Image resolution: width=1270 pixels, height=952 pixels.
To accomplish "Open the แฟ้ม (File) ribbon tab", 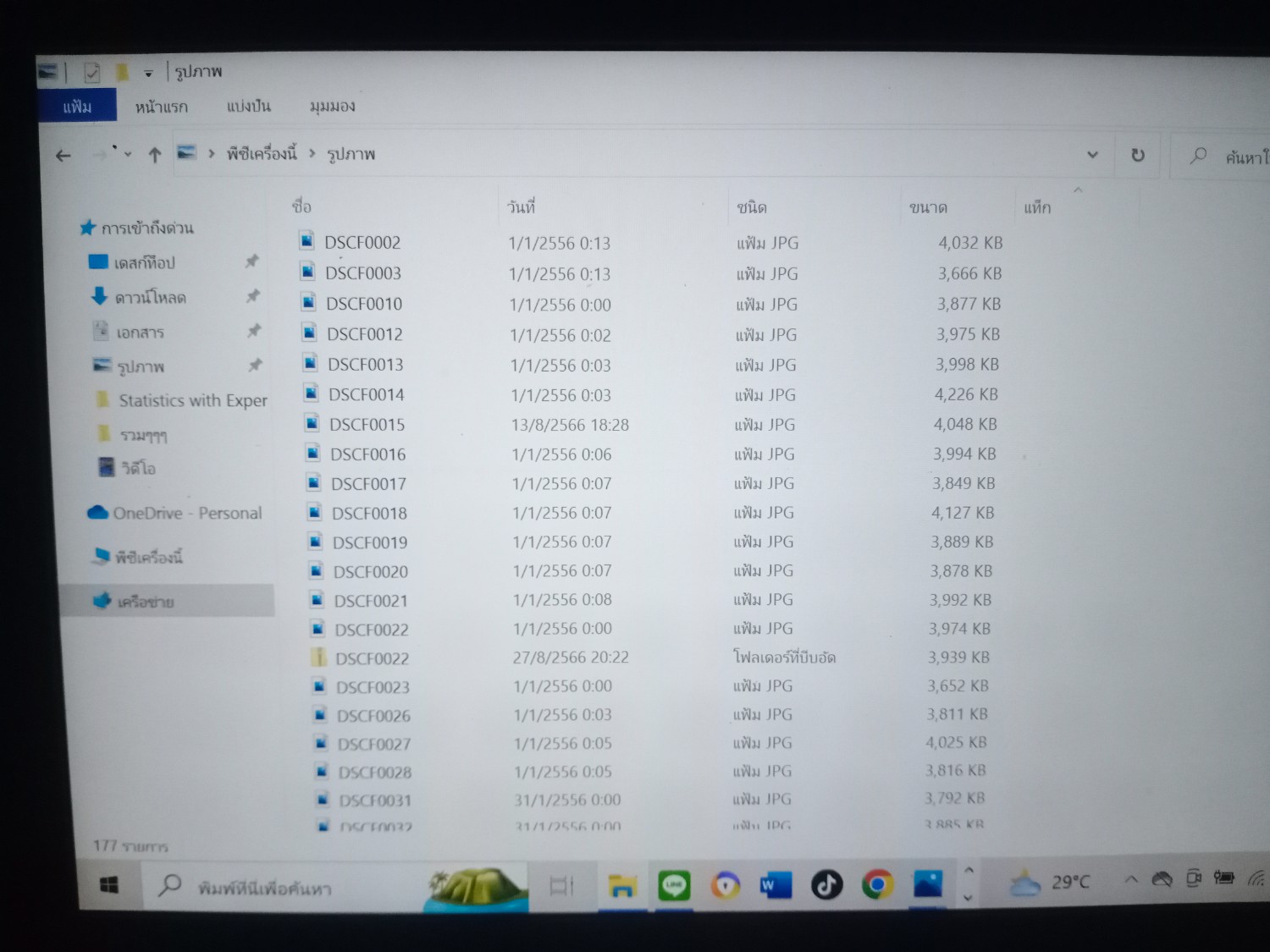I will pos(77,107).
